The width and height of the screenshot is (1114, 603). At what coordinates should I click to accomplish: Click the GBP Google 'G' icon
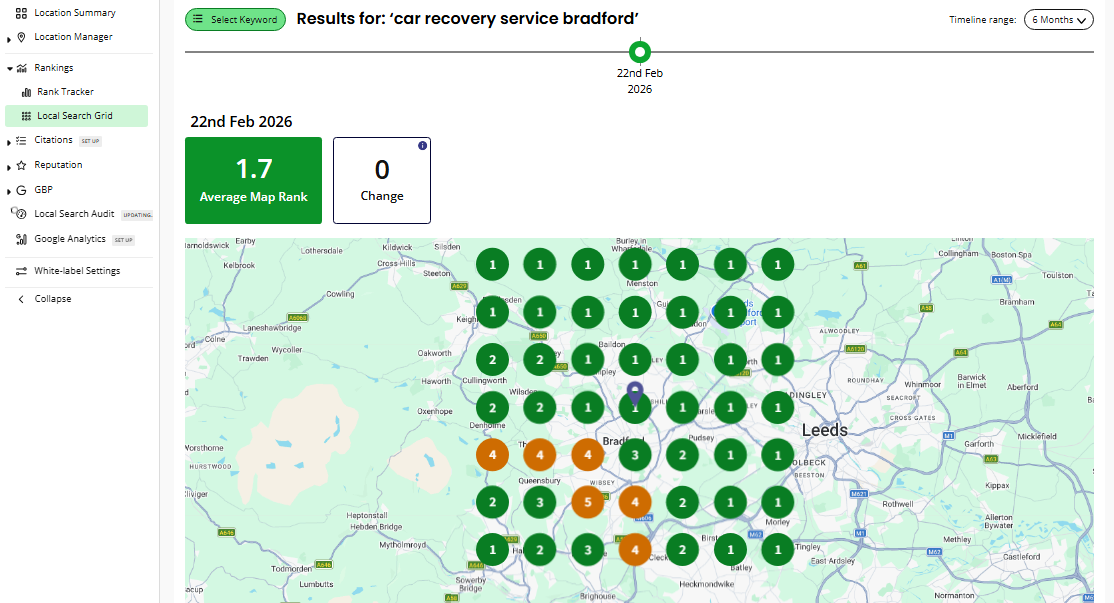pos(21,190)
